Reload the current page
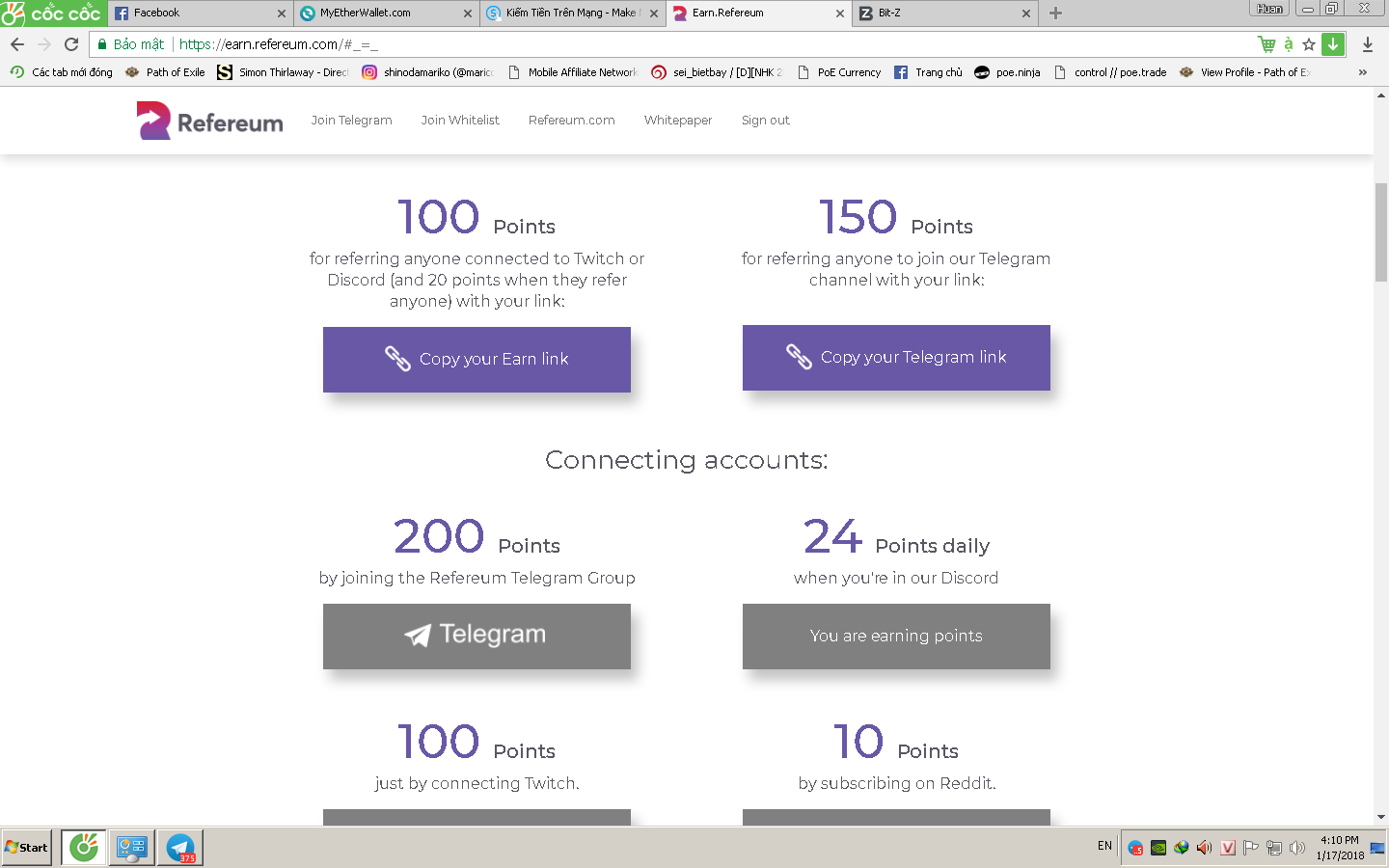This screenshot has width=1389, height=868. 71,44
